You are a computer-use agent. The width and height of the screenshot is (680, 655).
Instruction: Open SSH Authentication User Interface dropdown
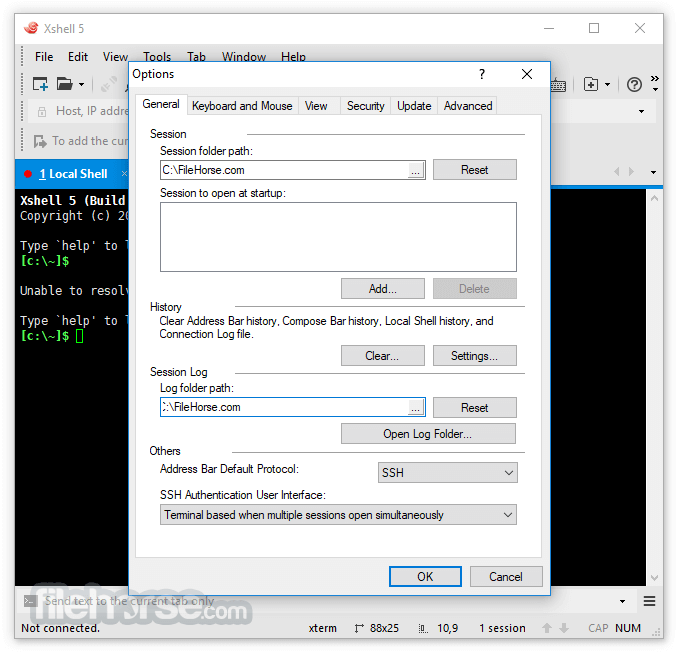tap(338, 515)
